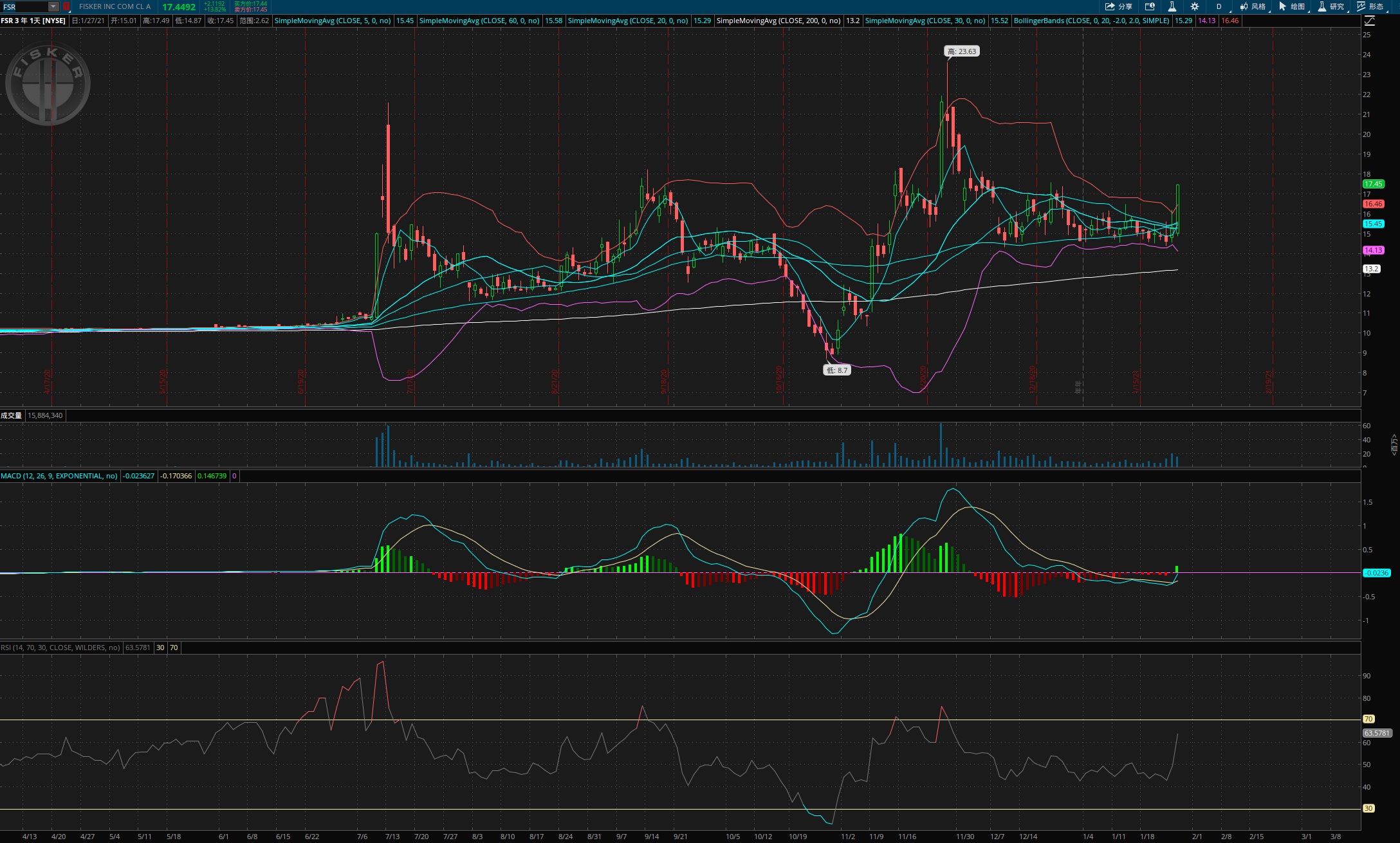1400x843 pixels.
Task: Click the volume value 15,884,340
Action: coord(45,415)
